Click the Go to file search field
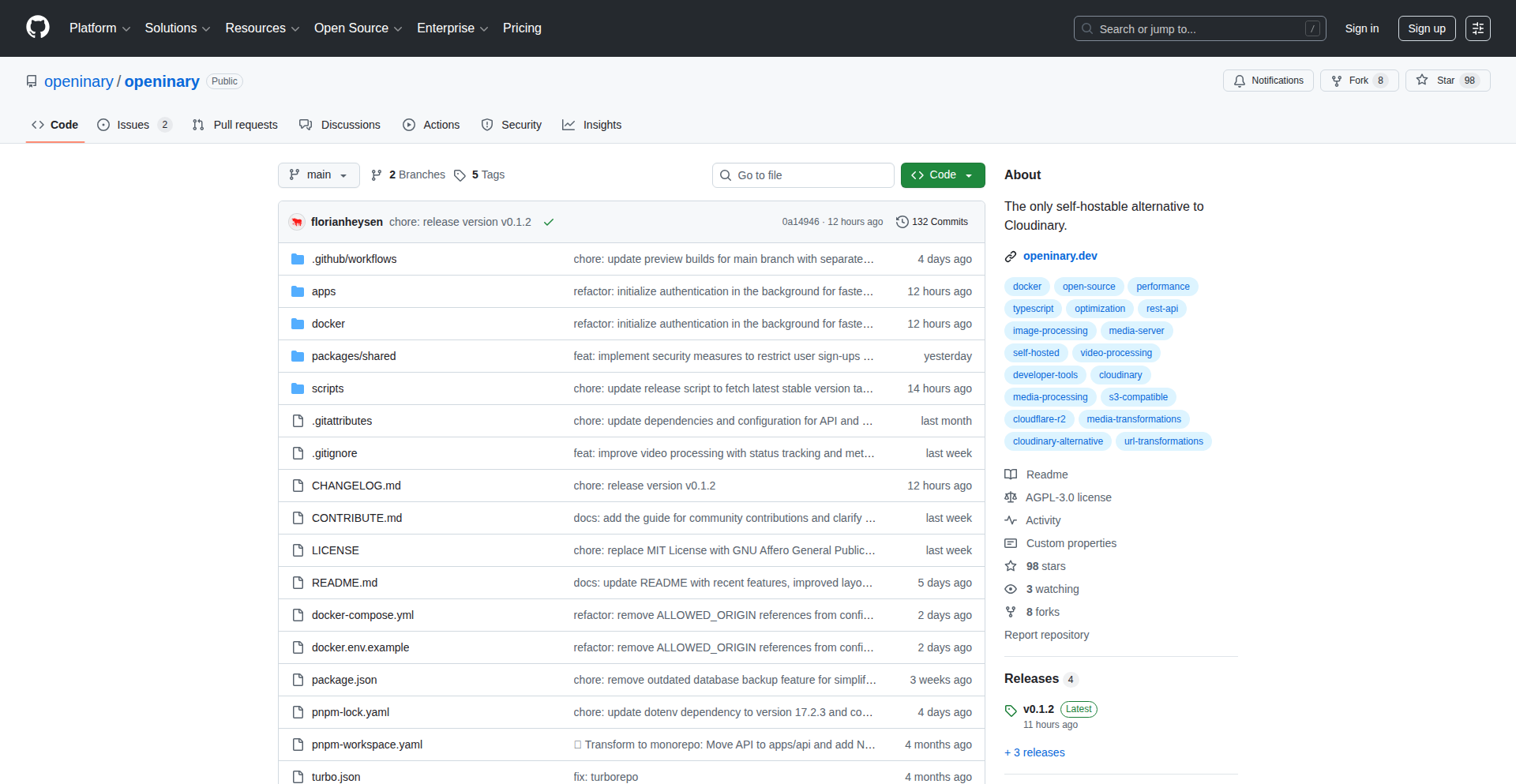 pos(803,174)
